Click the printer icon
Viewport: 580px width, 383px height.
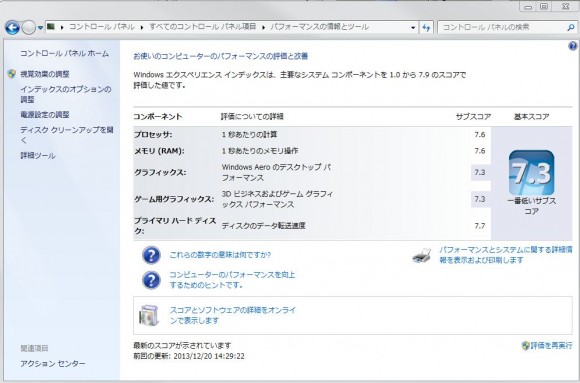tap(422, 255)
